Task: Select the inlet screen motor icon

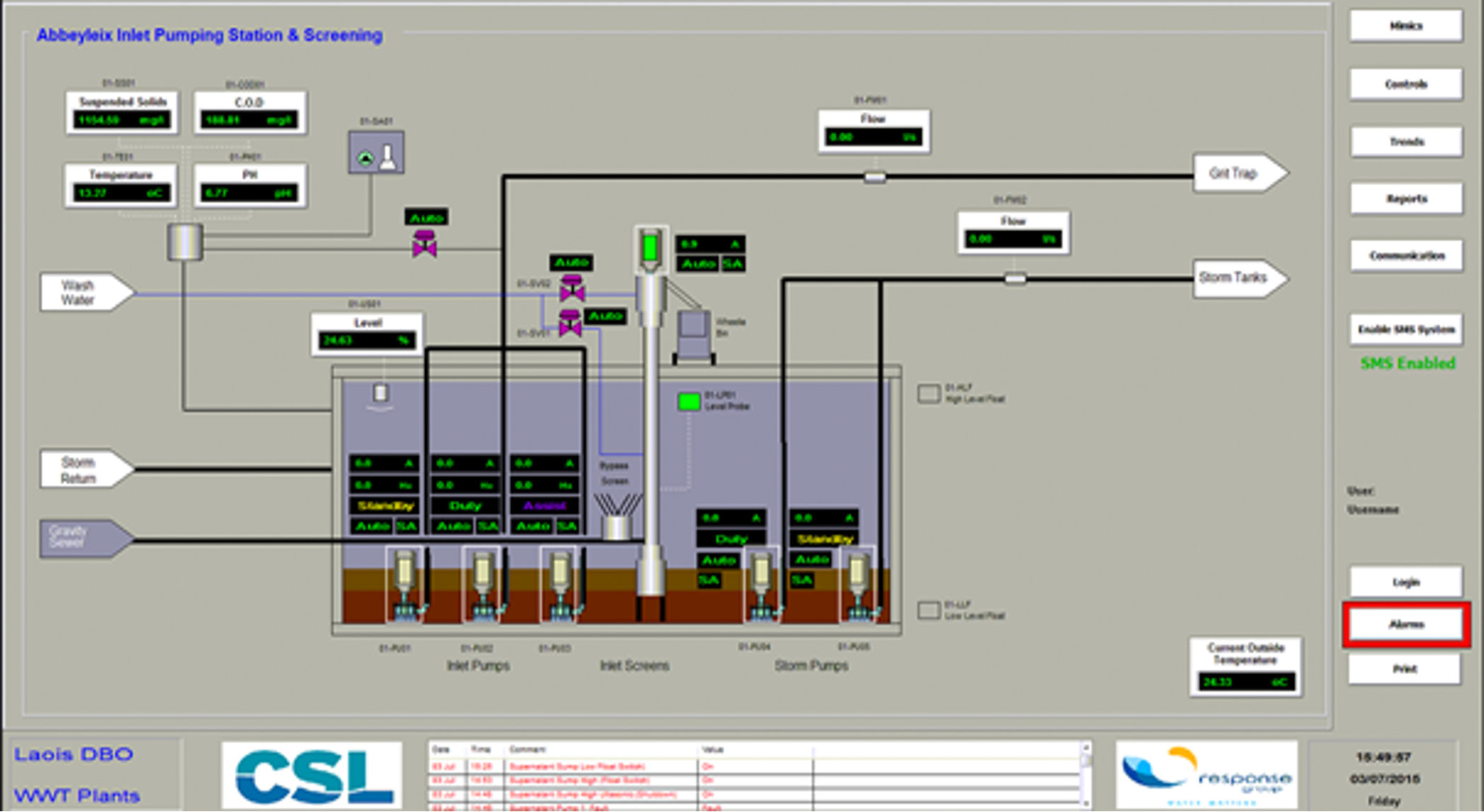Action: click(x=651, y=249)
